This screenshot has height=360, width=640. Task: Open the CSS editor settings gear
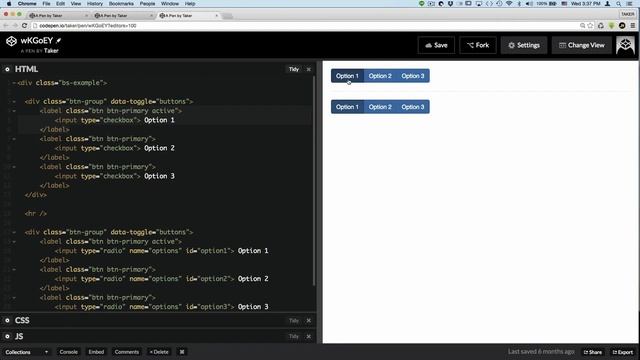point(7,320)
